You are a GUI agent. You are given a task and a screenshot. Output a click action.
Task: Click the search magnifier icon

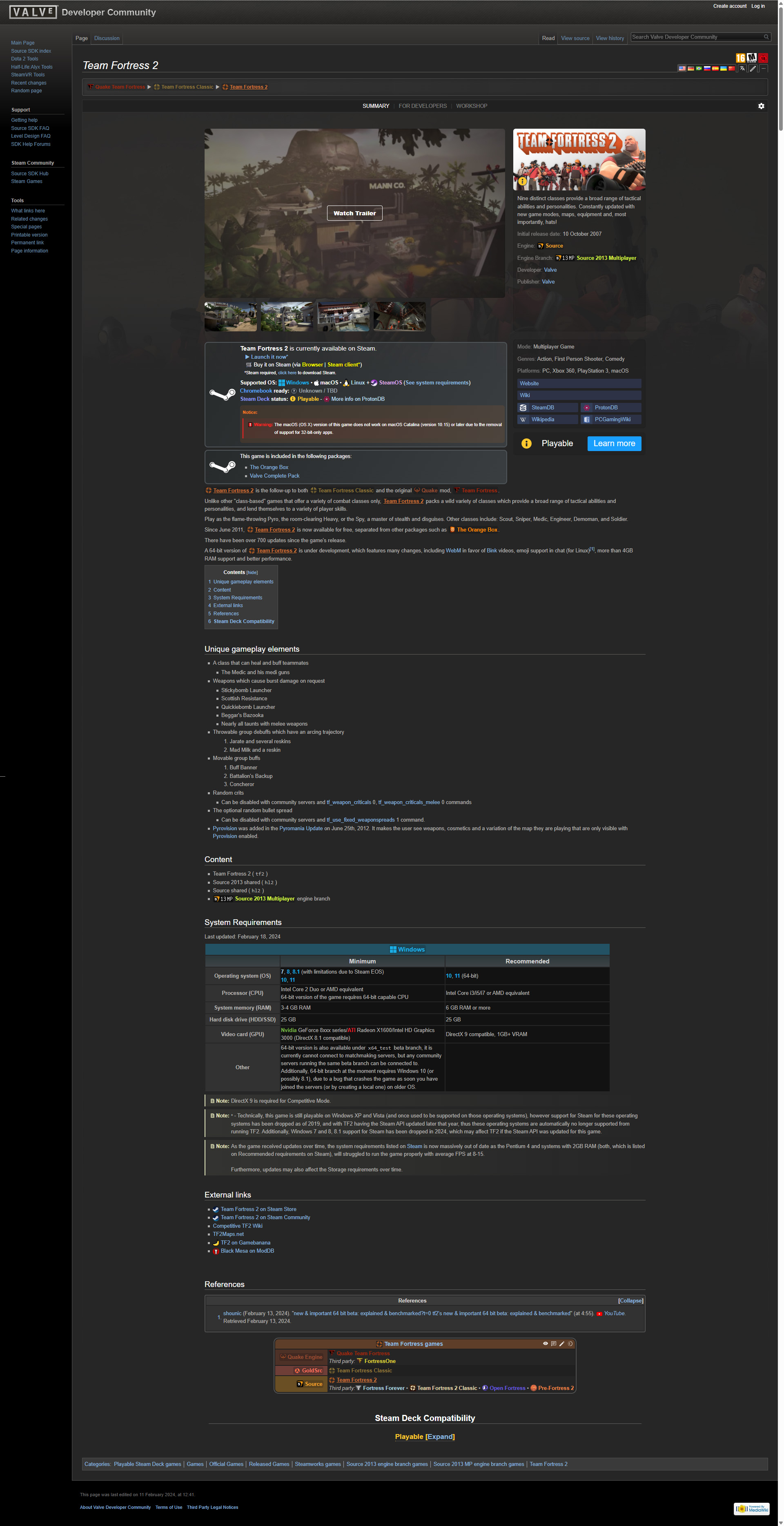pos(766,37)
